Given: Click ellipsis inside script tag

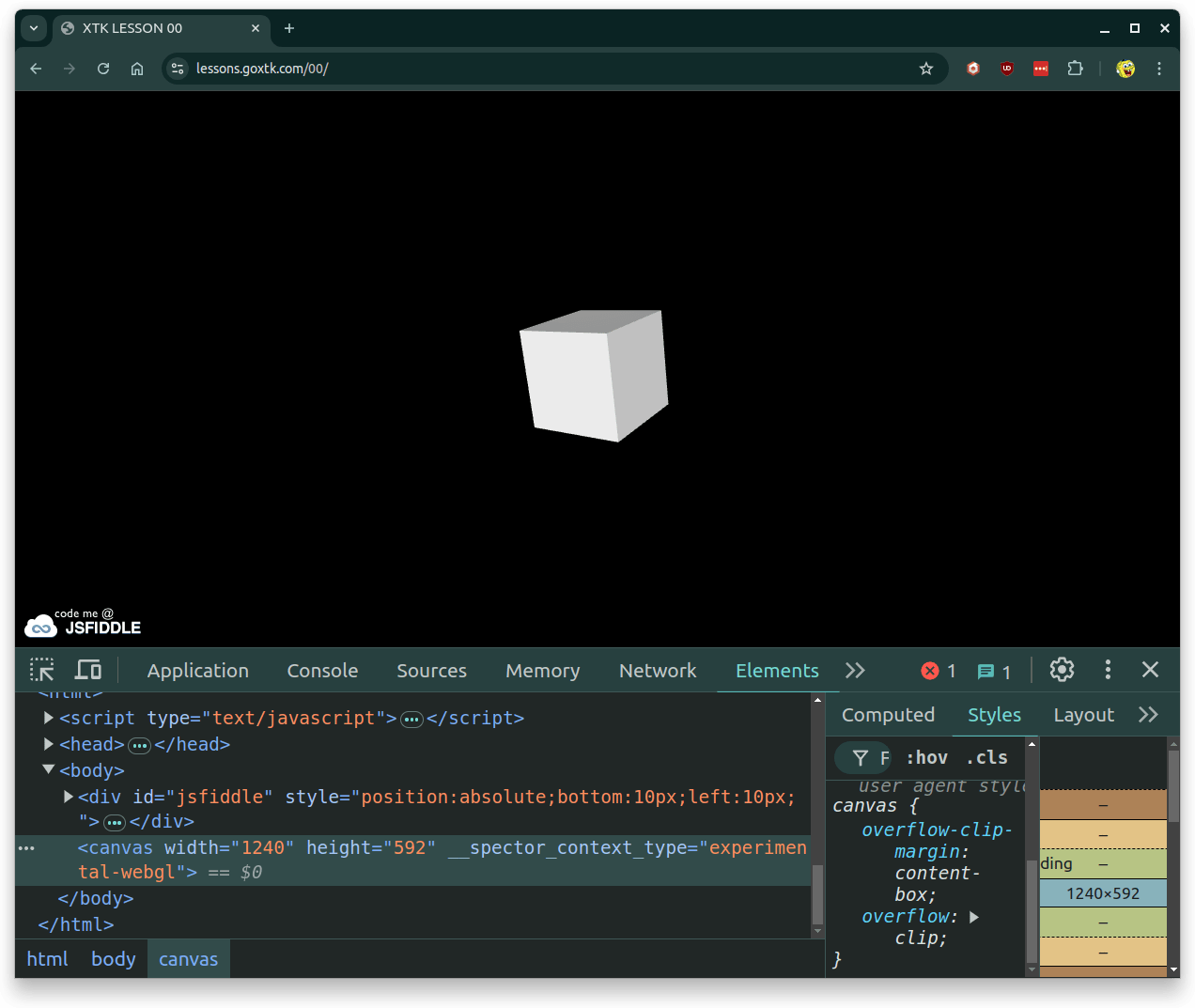Looking at the screenshot, I should click(x=411, y=720).
